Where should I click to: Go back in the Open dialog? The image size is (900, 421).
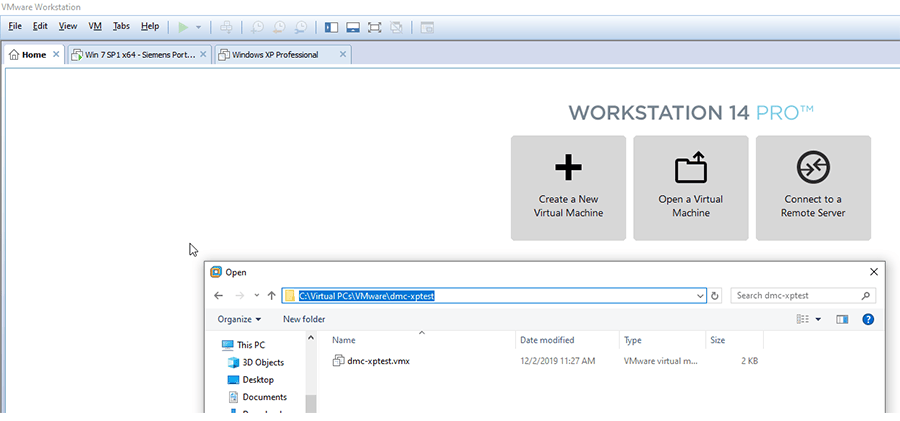tap(219, 296)
